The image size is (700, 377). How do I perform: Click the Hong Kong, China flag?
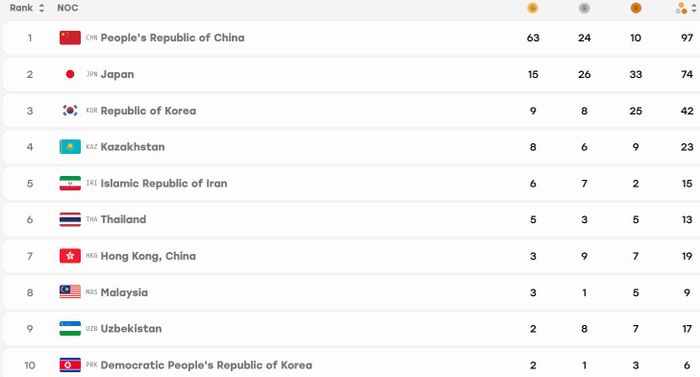(70, 256)
